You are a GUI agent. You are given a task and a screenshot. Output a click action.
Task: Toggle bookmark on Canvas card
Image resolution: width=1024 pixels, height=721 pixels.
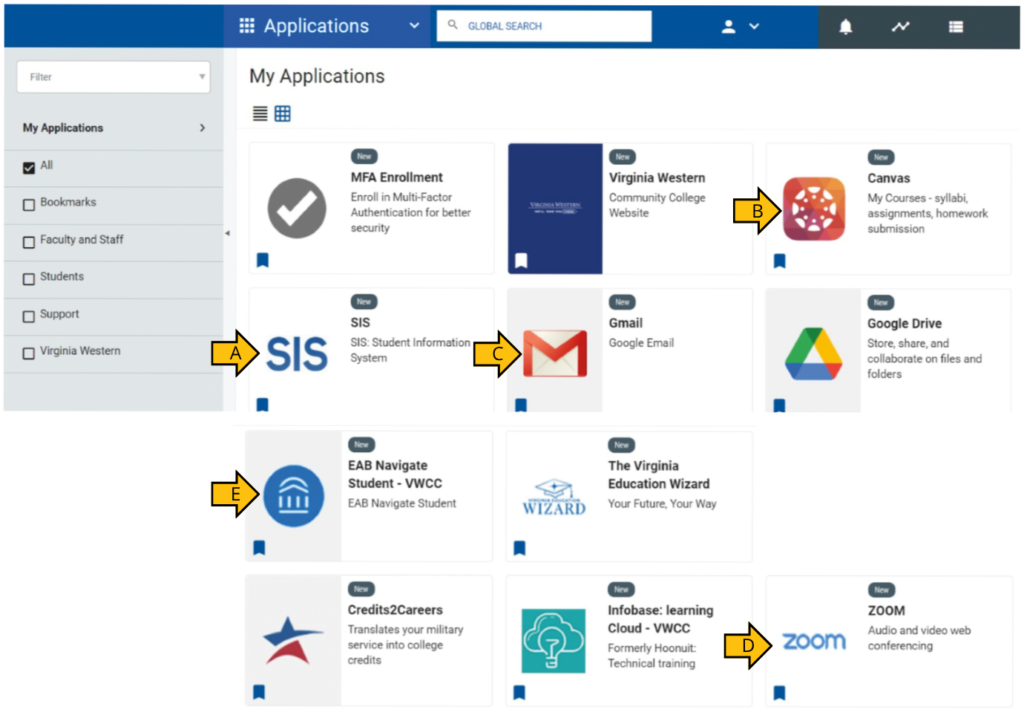pos(779,261)
